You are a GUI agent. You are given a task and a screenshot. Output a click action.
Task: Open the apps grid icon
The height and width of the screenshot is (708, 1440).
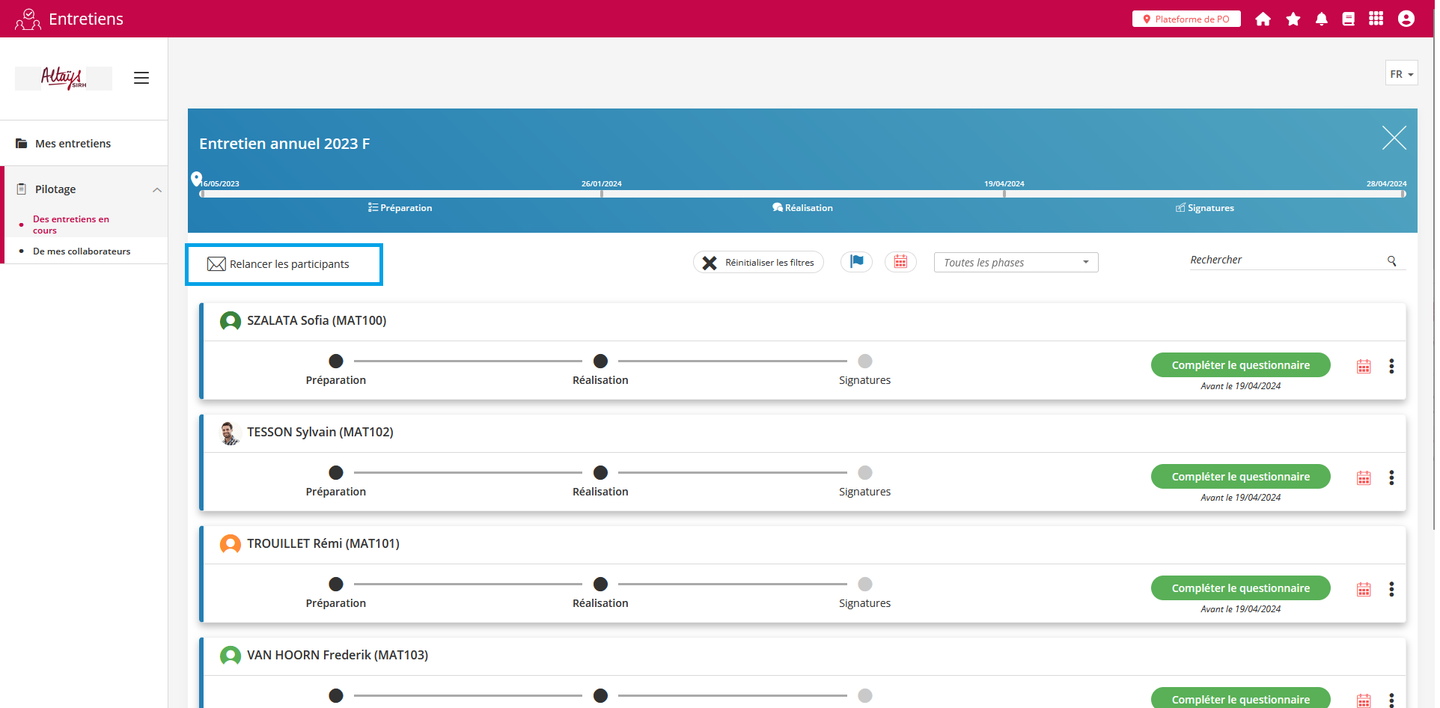click(1376, 19)
